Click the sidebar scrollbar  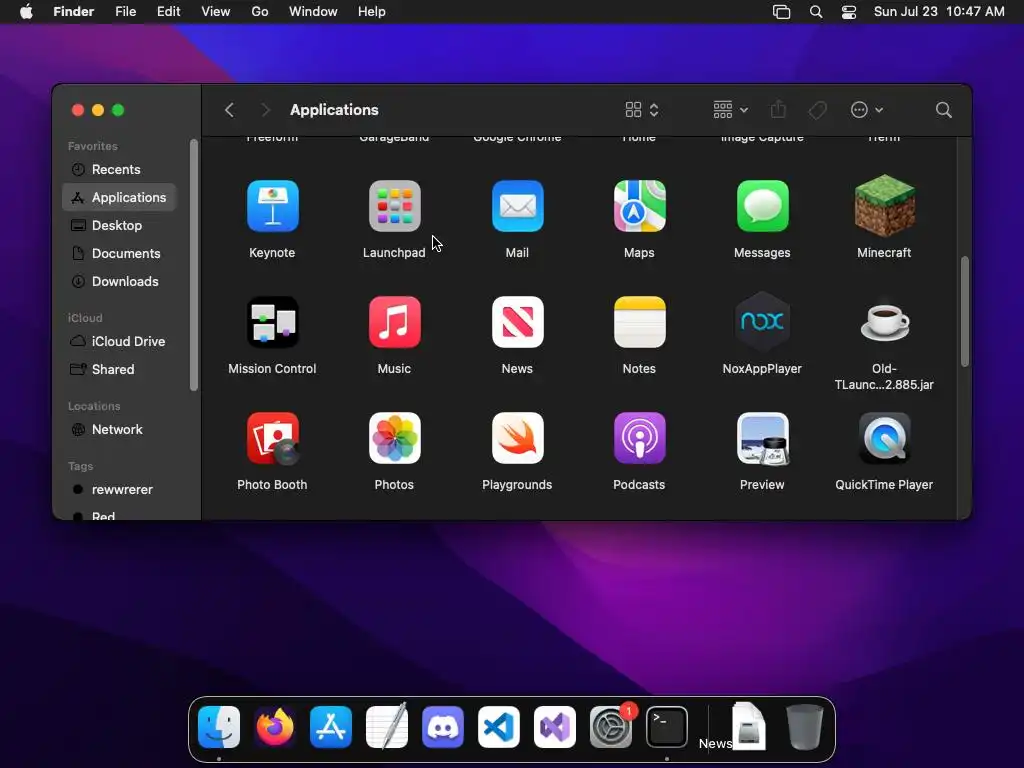(193, 264)
